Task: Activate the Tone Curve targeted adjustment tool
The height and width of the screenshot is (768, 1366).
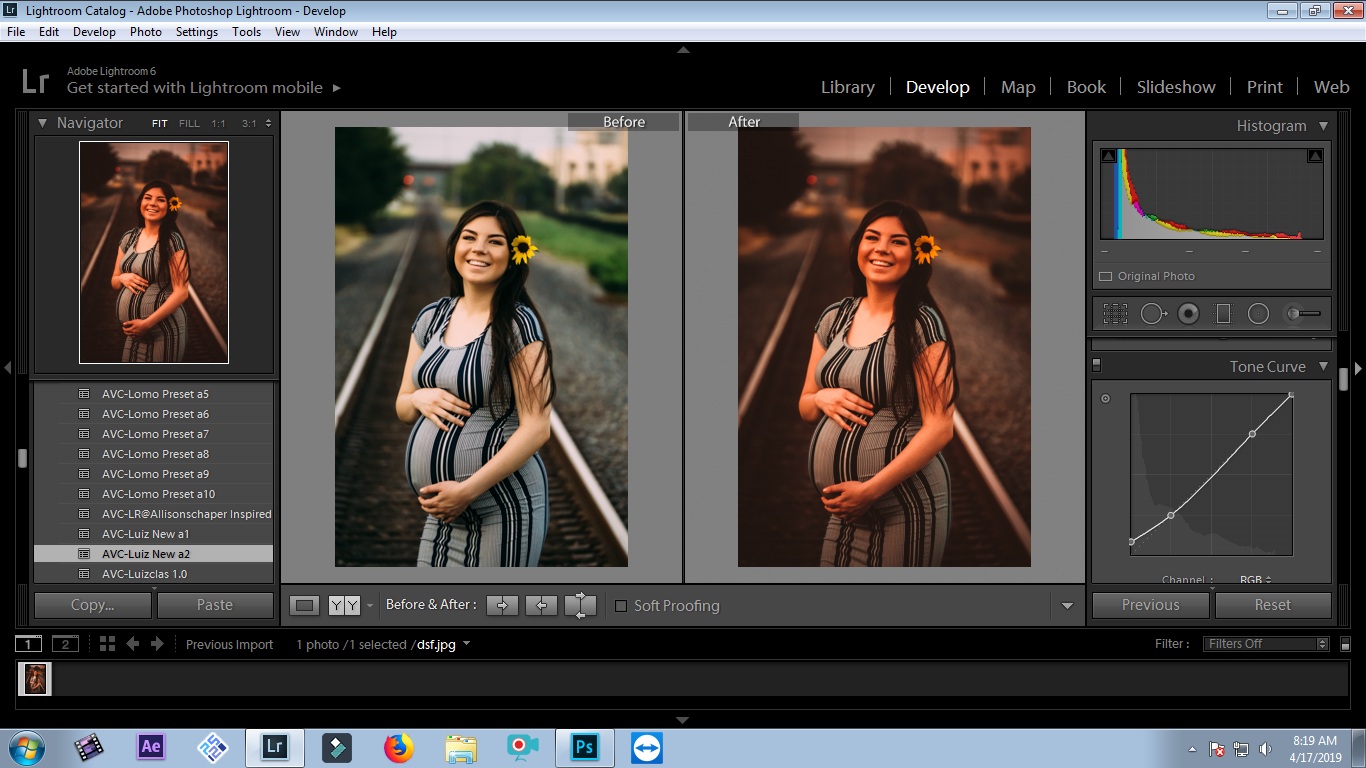Action: 1105,398
